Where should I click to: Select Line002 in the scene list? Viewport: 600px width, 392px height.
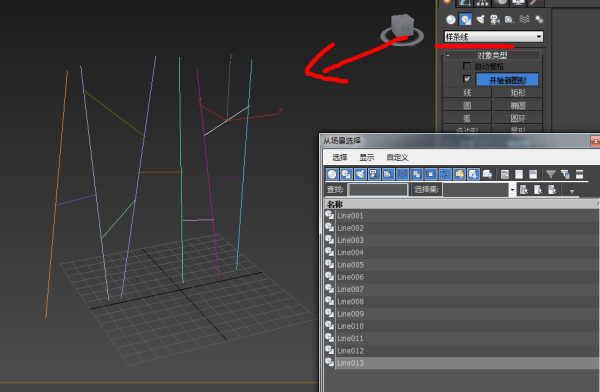(x=462, y=228)
